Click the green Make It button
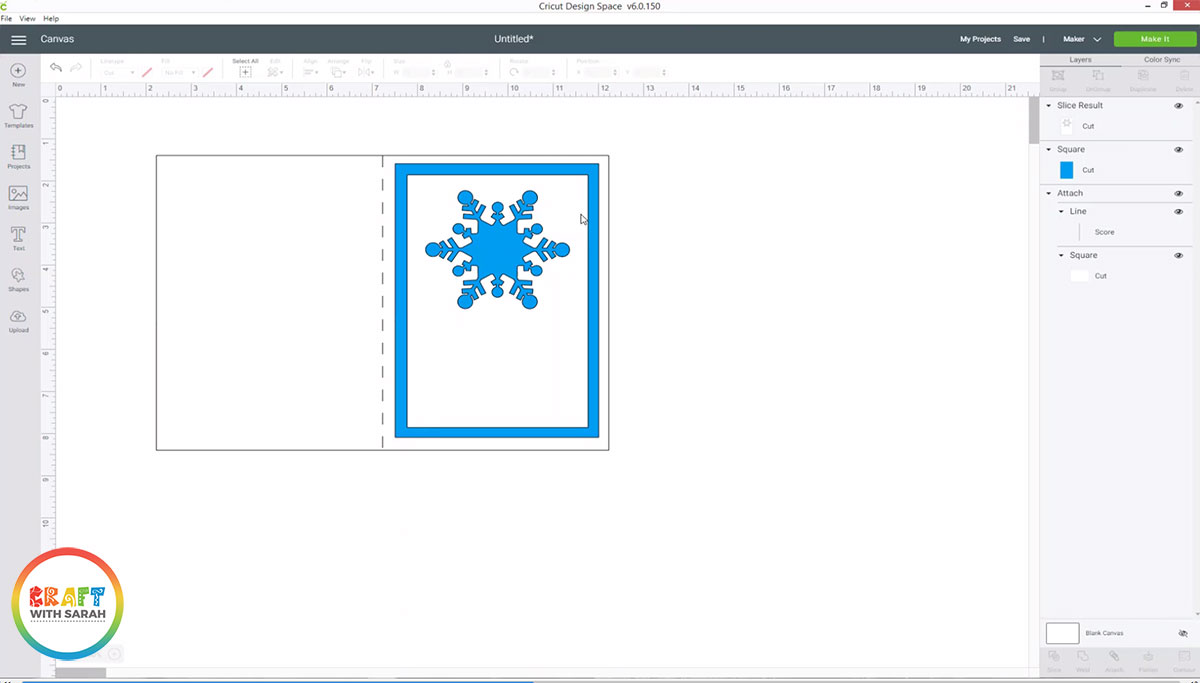The width and height of the screenshot is (1200, 683). [1154, 38]
